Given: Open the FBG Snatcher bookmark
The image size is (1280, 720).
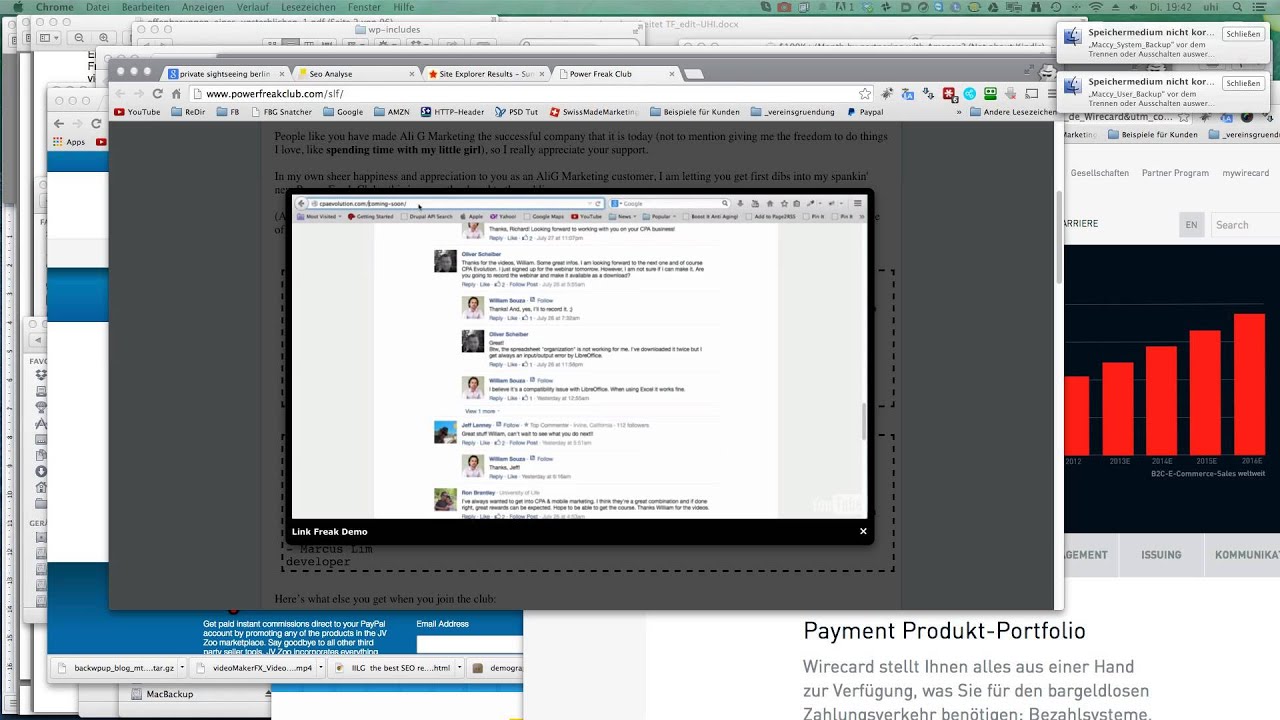Looking at the screenshot, I should coord(280,112).
